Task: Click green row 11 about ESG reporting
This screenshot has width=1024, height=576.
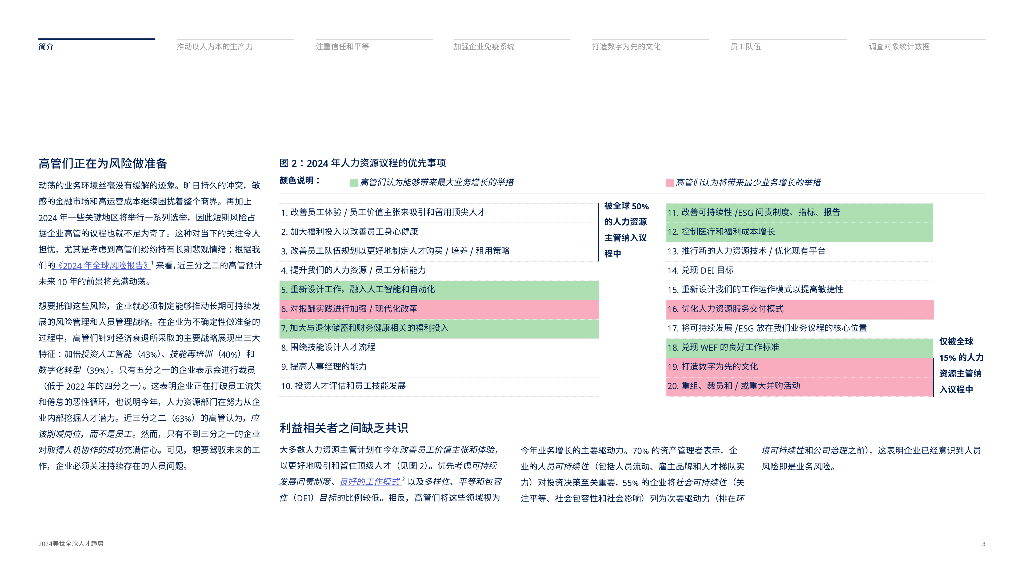Action: coord(799,213)
